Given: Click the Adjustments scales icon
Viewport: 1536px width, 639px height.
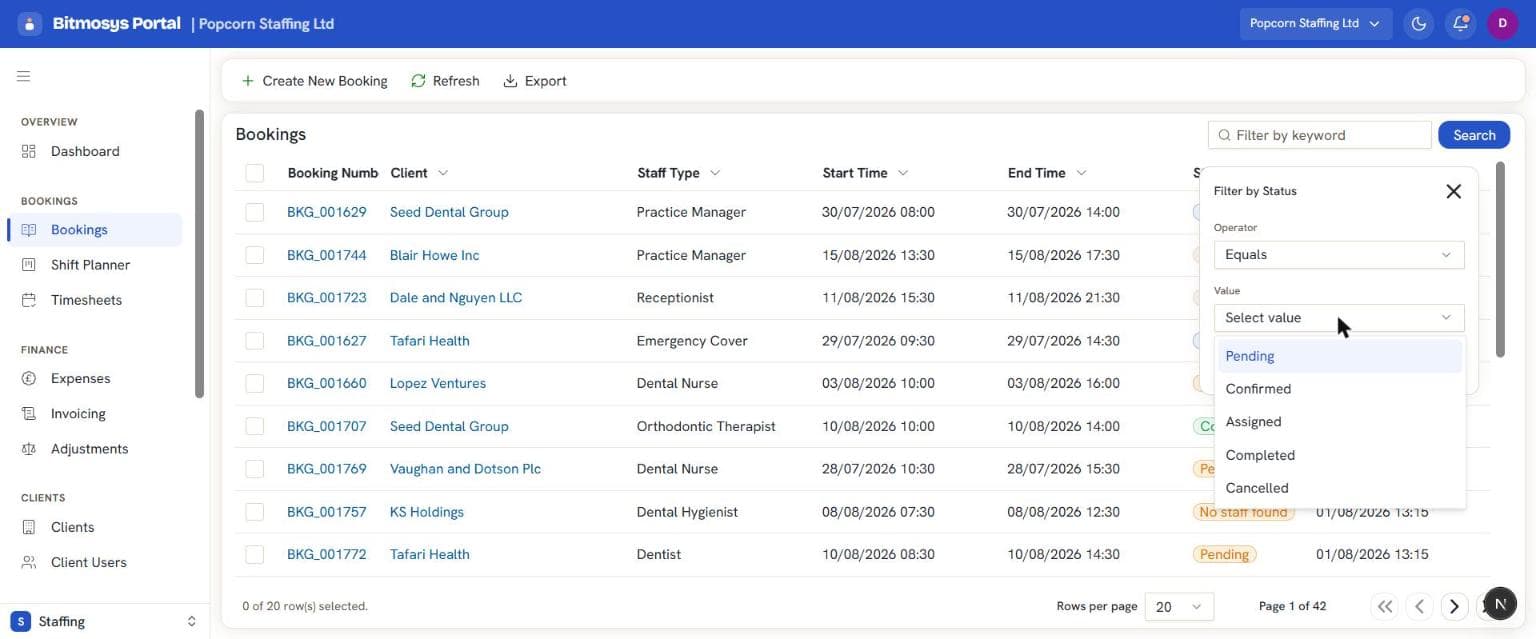Looking at the screenshot, I should pyautogui.click(x=29, y=449).
